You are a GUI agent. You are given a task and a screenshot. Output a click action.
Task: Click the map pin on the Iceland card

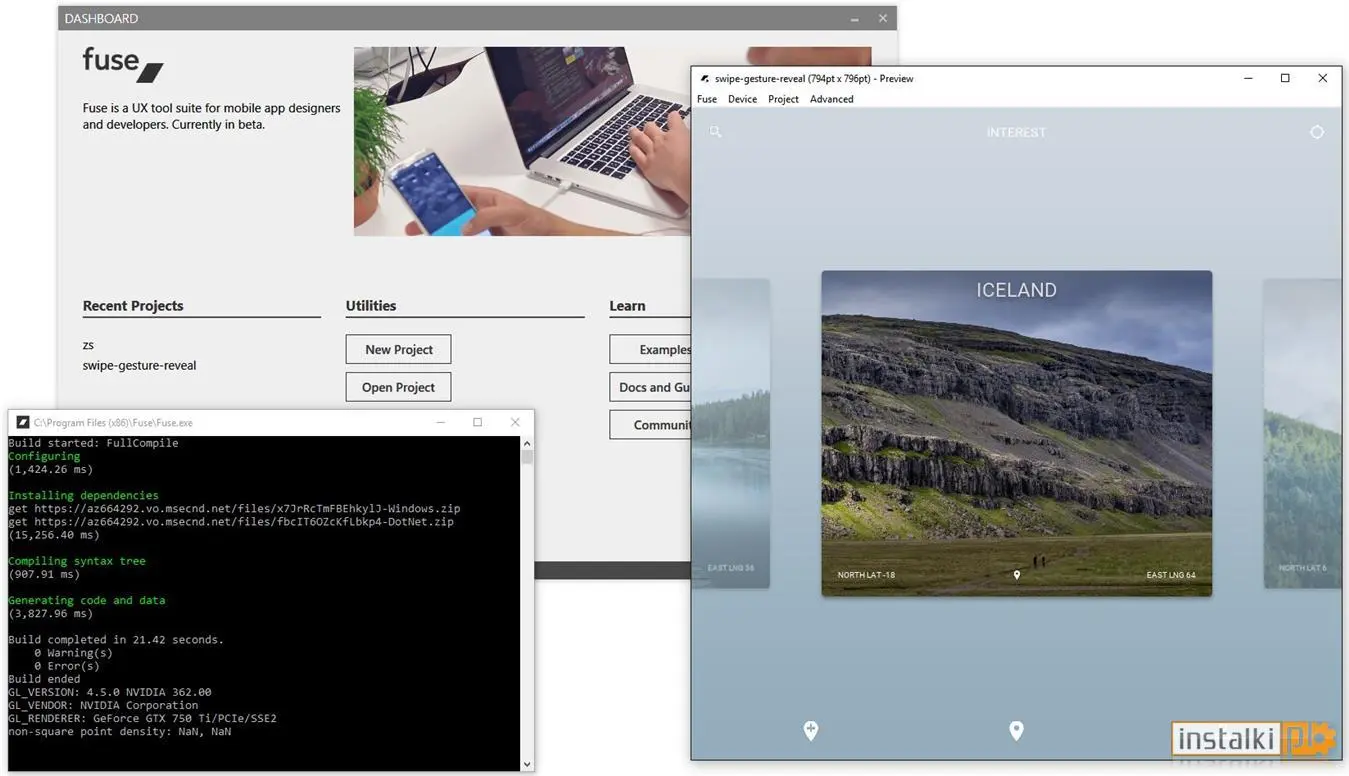pos(1017,575)
